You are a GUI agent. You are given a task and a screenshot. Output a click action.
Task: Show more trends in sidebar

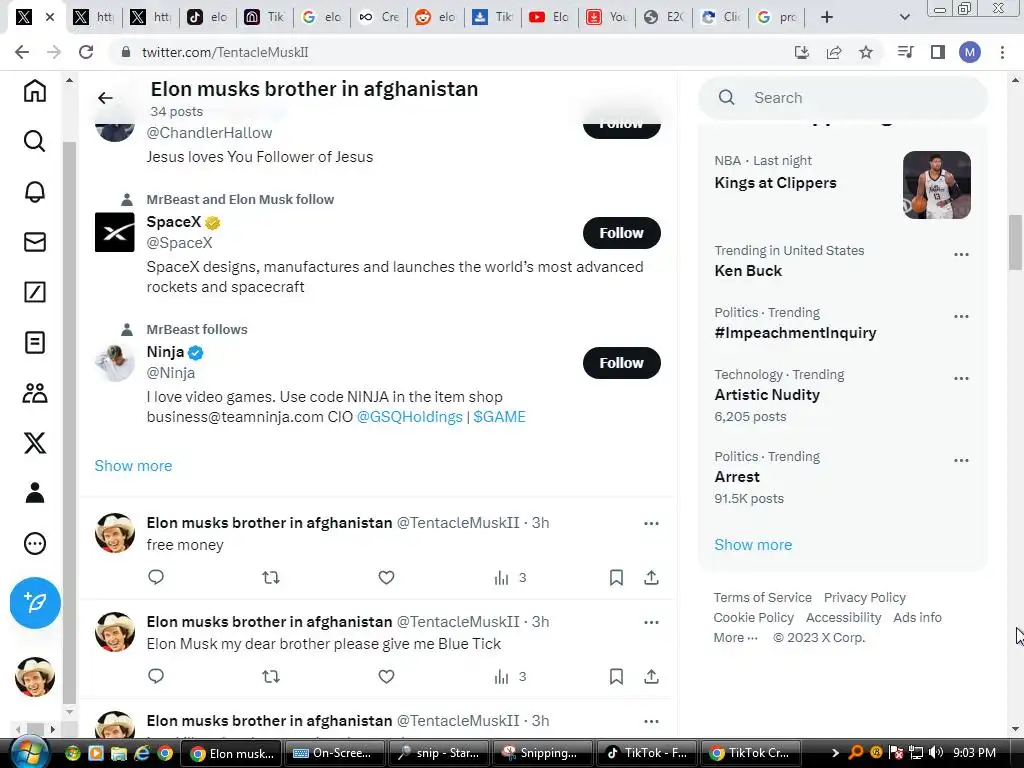click(753, 545)
